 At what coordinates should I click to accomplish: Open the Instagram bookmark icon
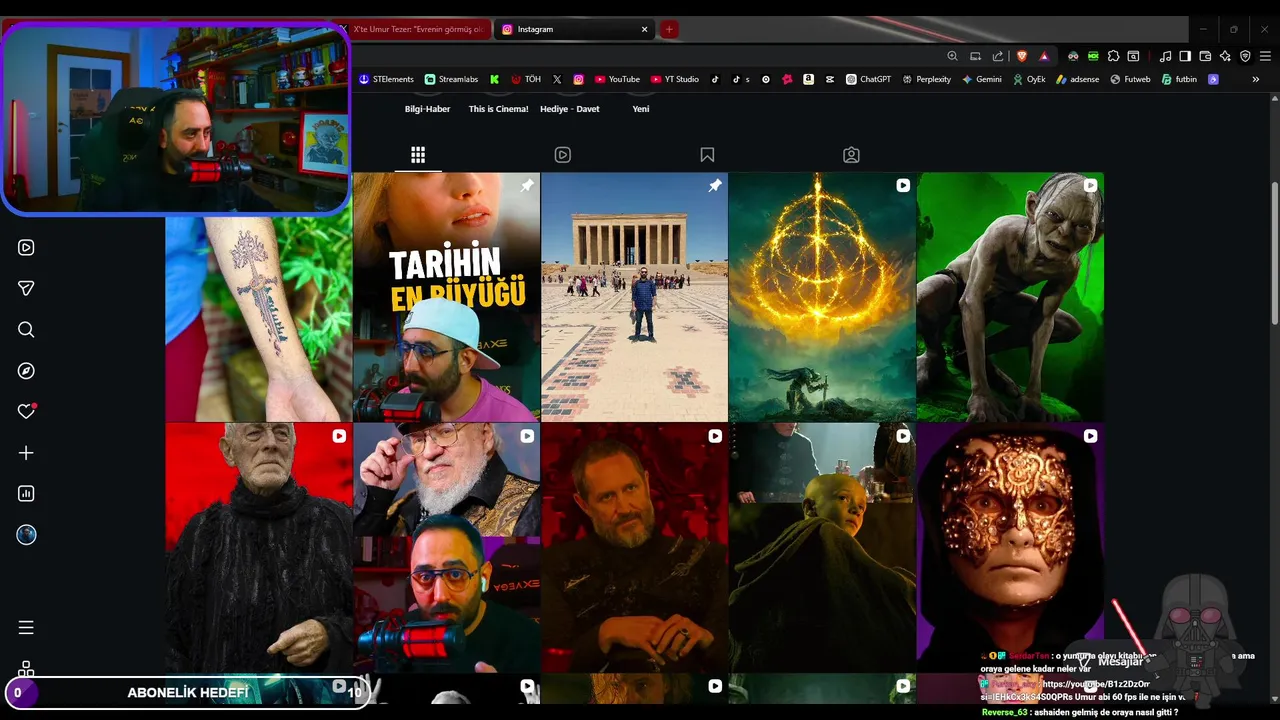click(578, 79)
